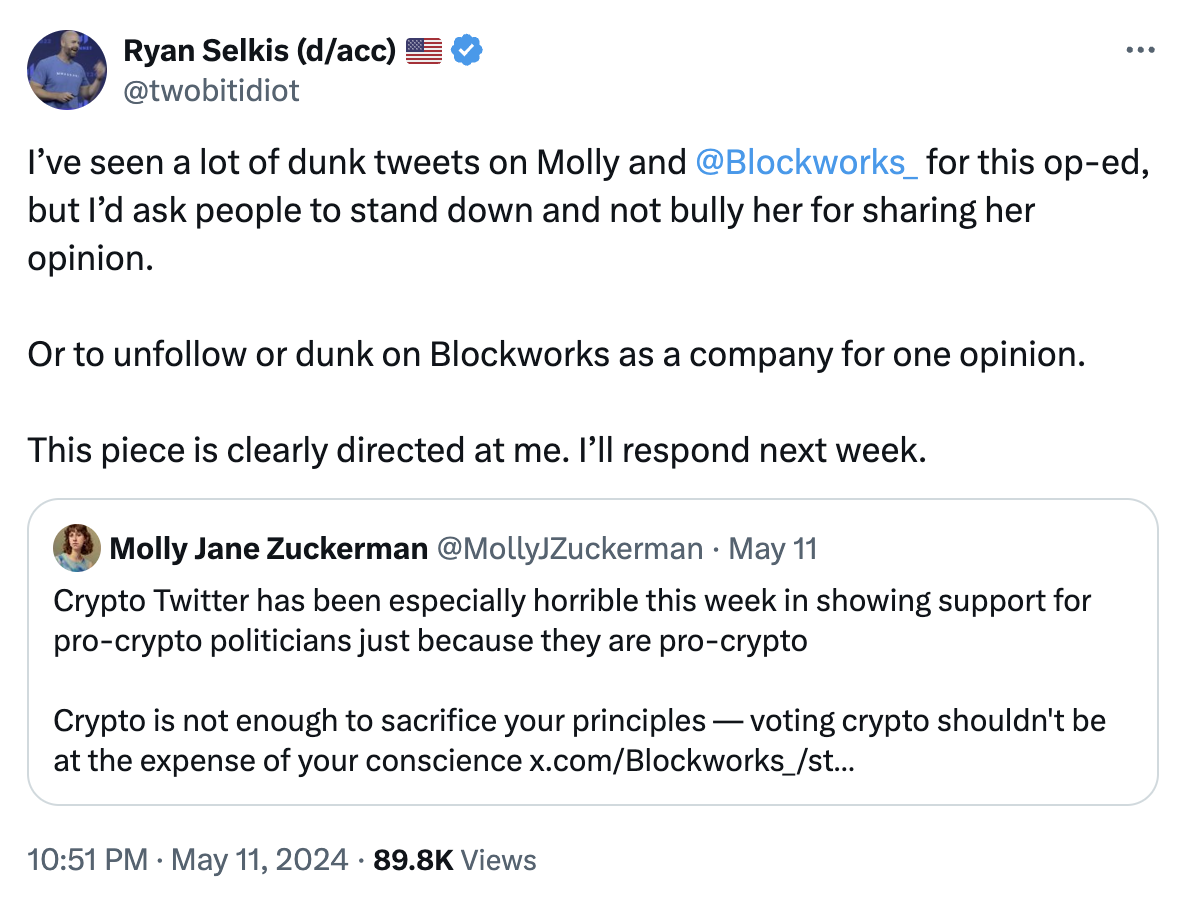Follow the @Blockworks_ mention link
Viewport: 1188px width, 910px height.
point(806,163)
